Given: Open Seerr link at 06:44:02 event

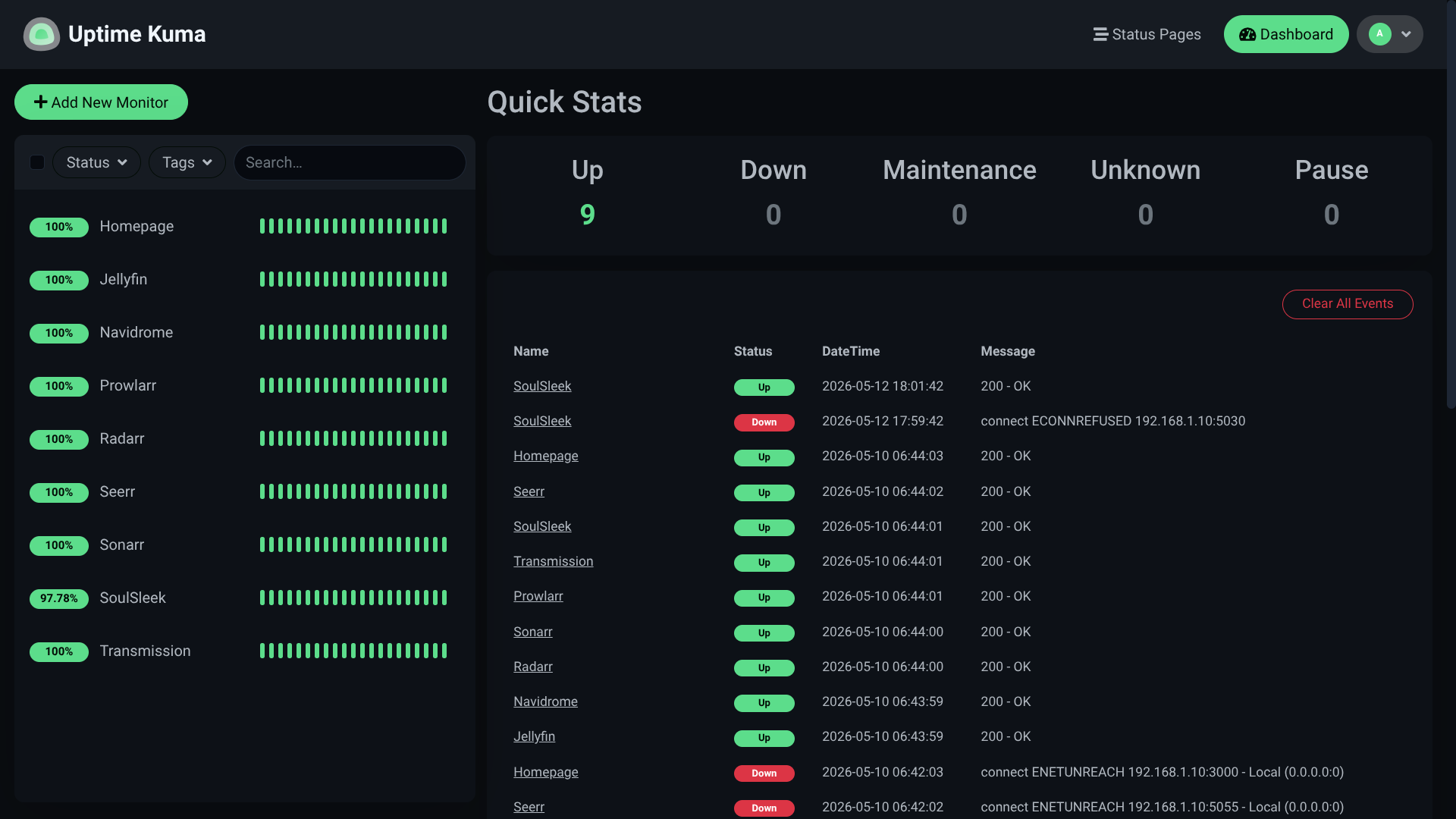Looking at the screenshot, I should tap(529, 491).
